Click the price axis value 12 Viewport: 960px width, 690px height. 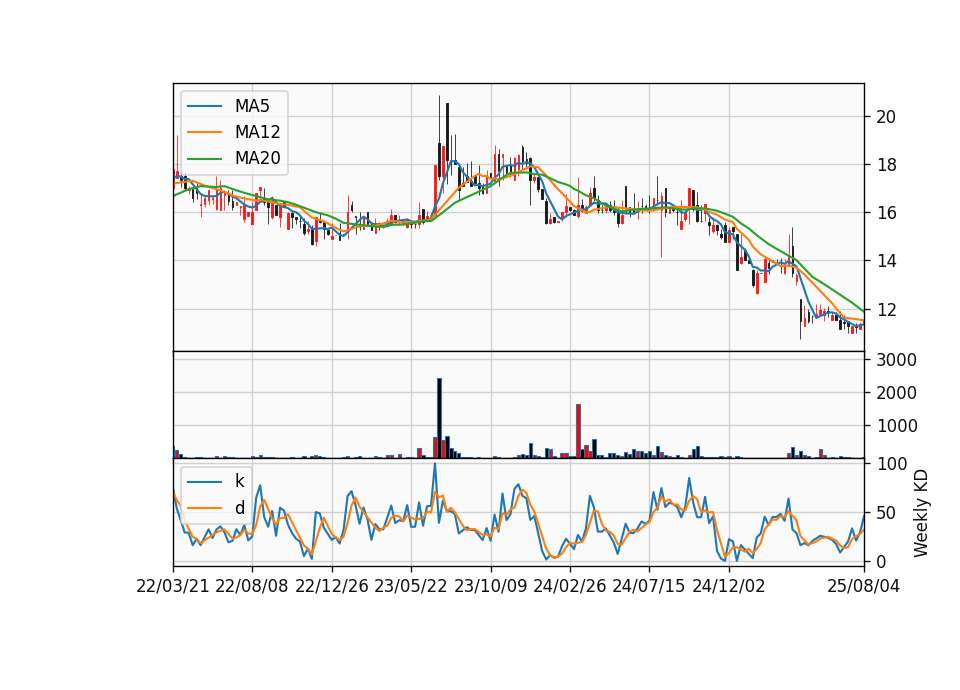pyautogui.click(x=885, y=310)
